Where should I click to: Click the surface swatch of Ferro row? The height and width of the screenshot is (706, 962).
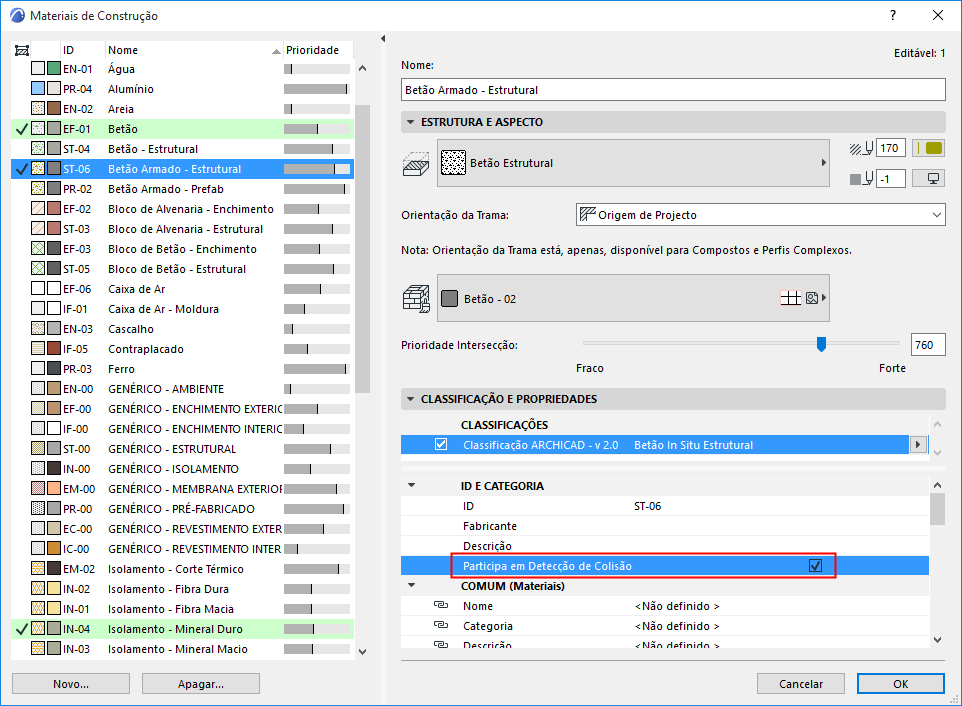pyautogui.click(x=54, y=369)
